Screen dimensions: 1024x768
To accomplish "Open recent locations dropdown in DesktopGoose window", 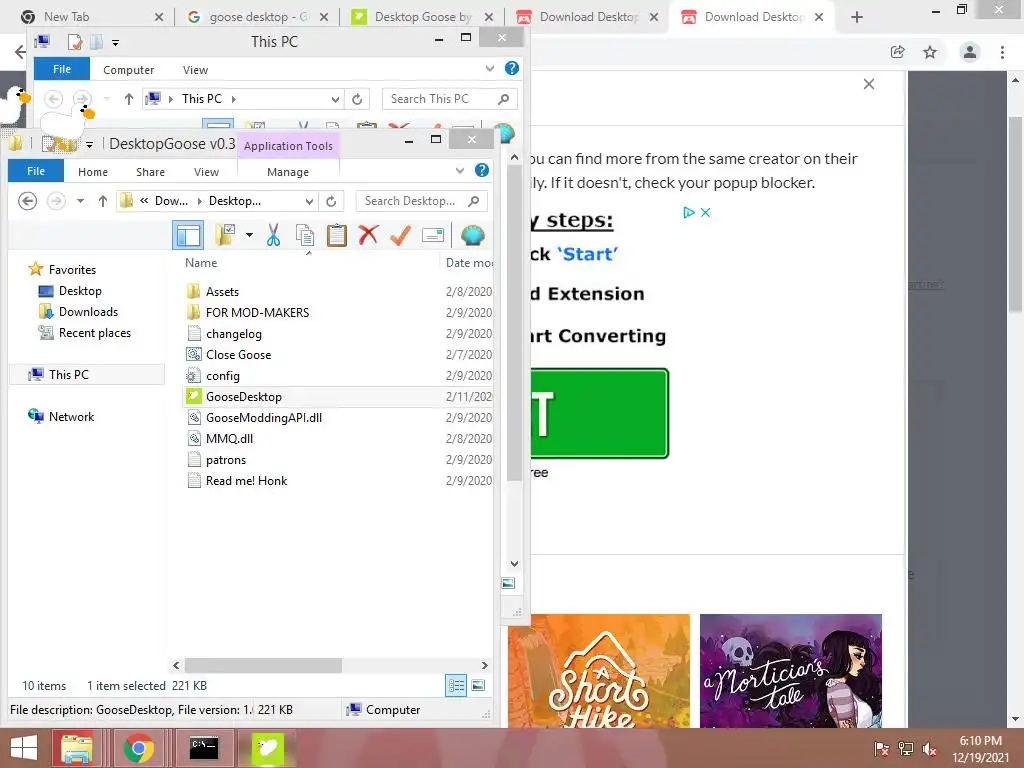I will (80, 201).
